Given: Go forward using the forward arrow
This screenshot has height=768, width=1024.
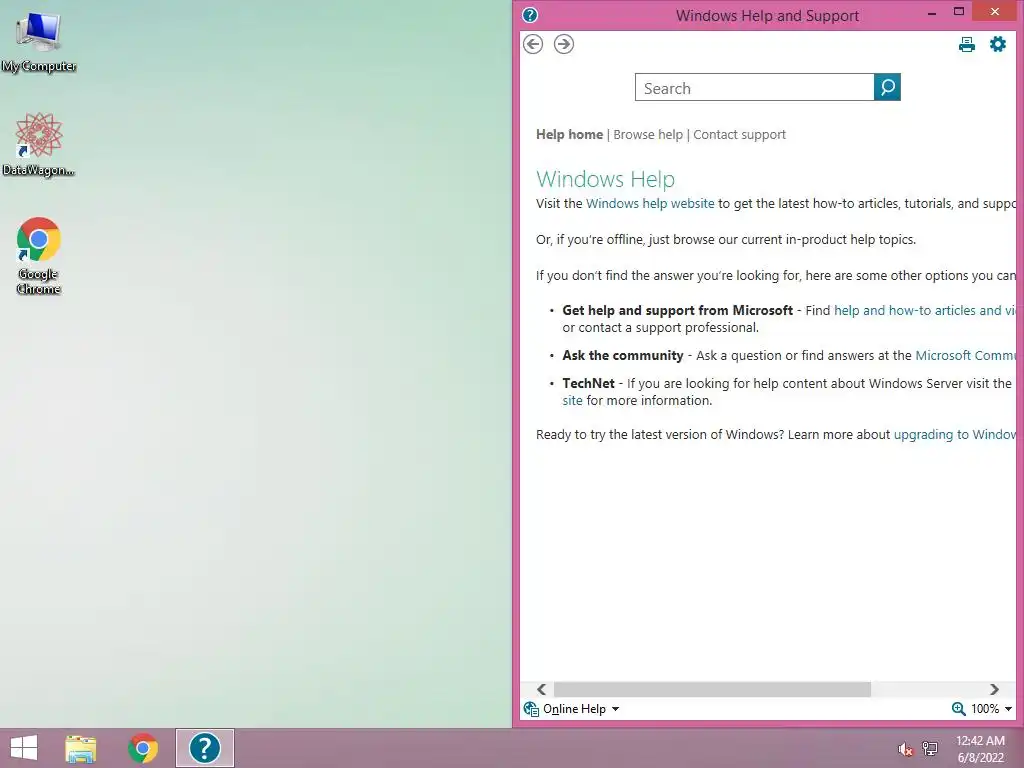Looking at the screenshot, I should pyautogui.click(x=564, y=44).
